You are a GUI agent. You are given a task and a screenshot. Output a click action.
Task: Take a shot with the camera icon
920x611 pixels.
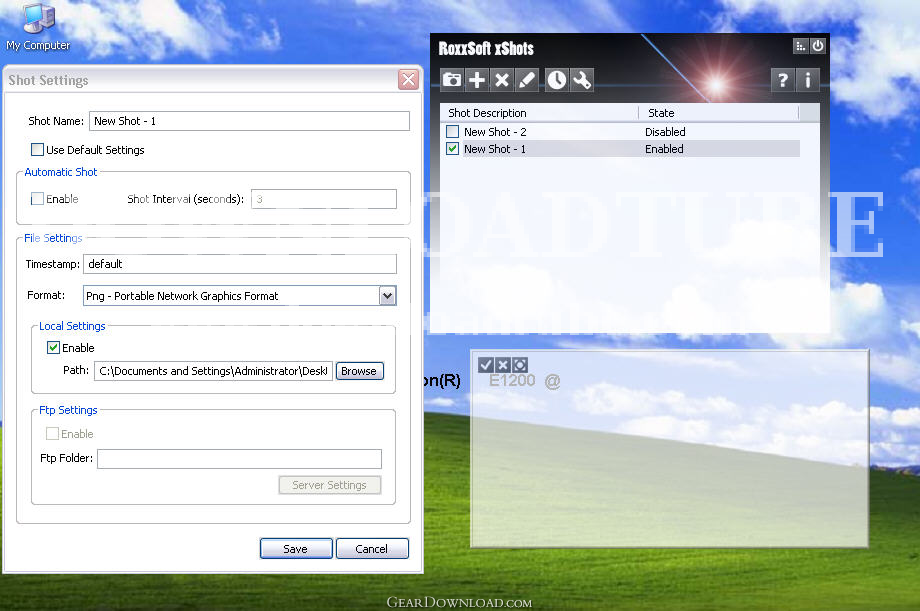point(452,80)
